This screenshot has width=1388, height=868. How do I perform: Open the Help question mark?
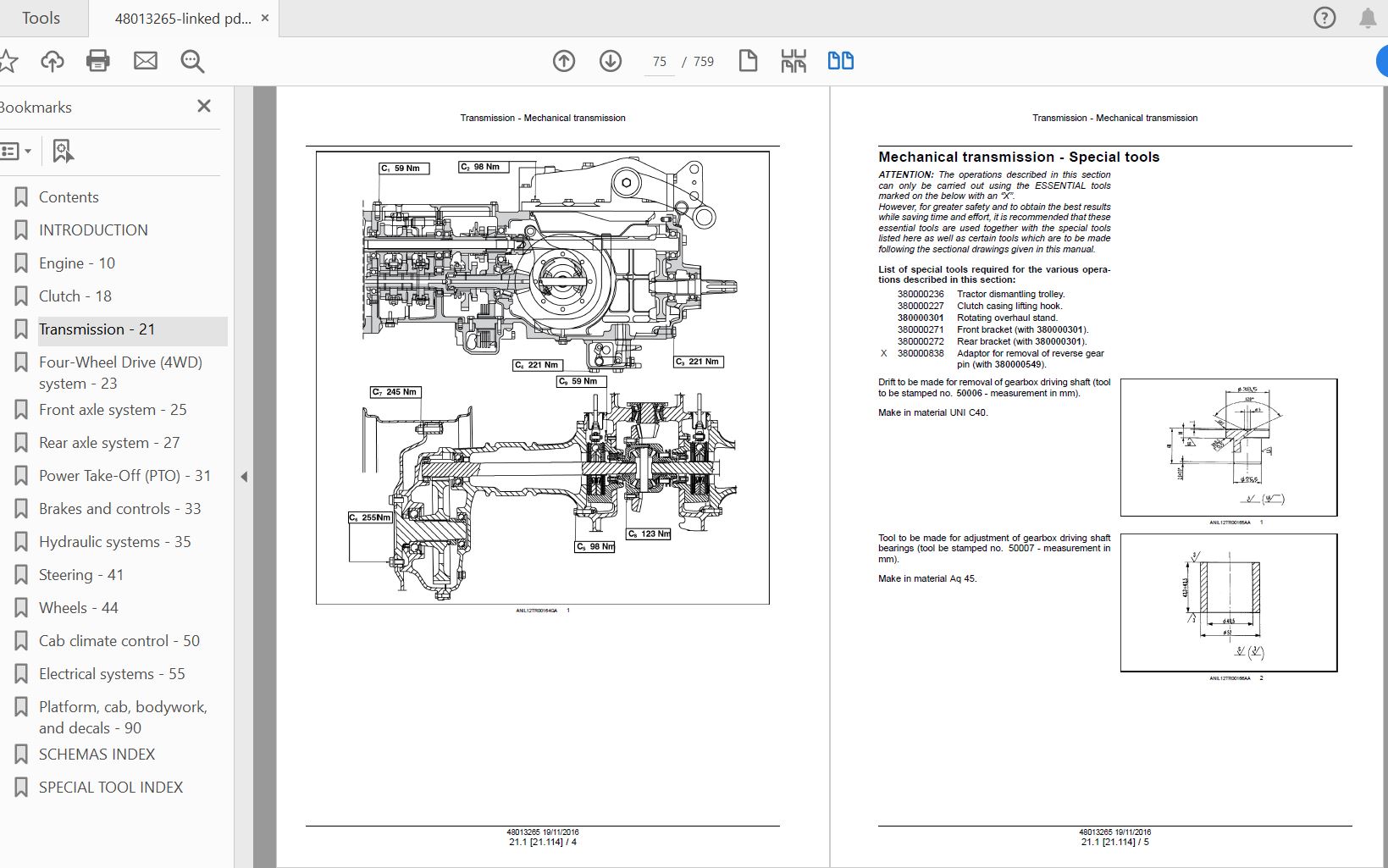click(x=1324, y=17)
